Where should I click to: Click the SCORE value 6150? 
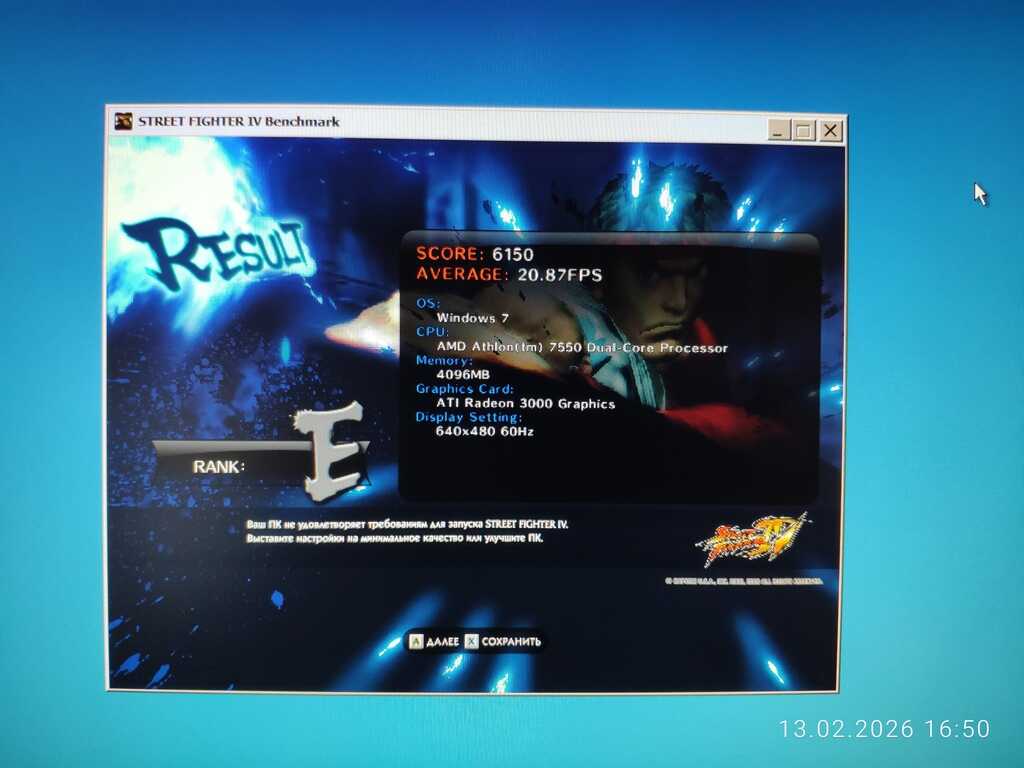click(x=513, y=254)
